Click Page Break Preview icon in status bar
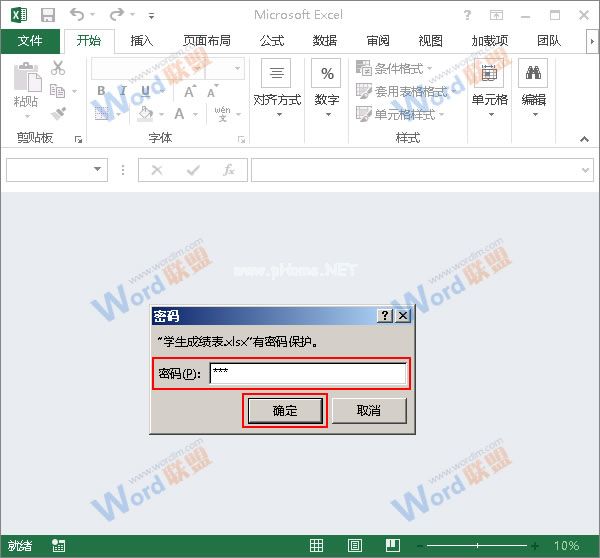 [x=393, y=546]
